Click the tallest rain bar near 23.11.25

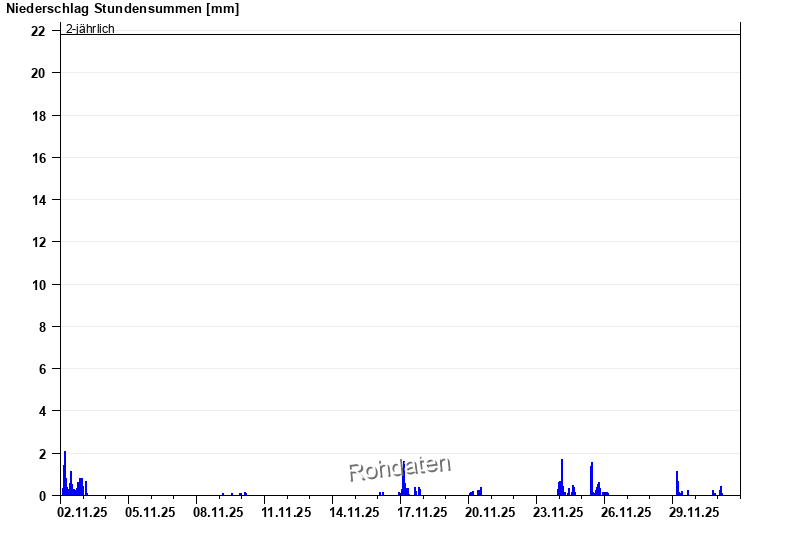coord(562,476)
